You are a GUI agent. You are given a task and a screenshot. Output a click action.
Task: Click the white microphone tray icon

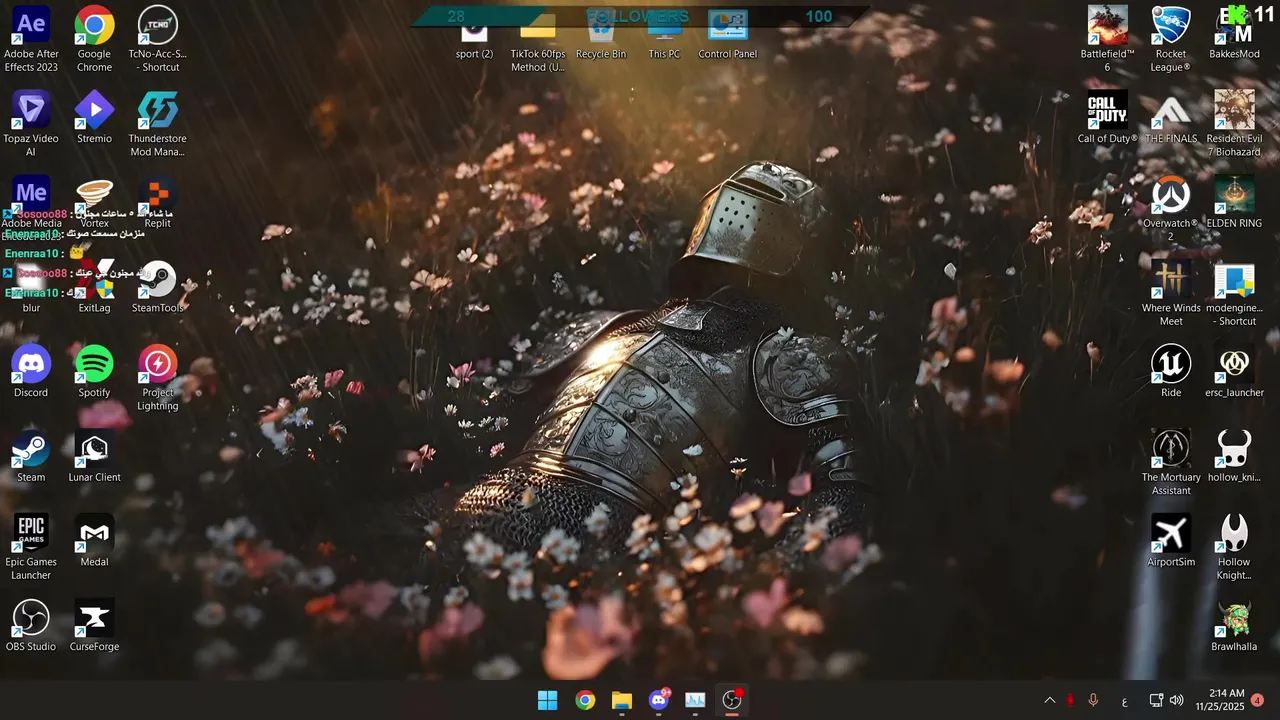point(1093,701)
